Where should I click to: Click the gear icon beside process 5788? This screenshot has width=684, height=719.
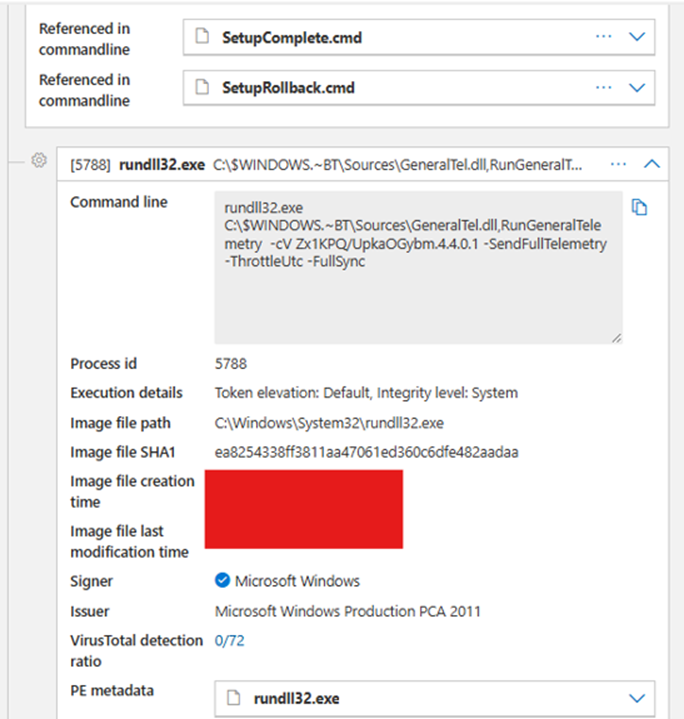point(40,161)
